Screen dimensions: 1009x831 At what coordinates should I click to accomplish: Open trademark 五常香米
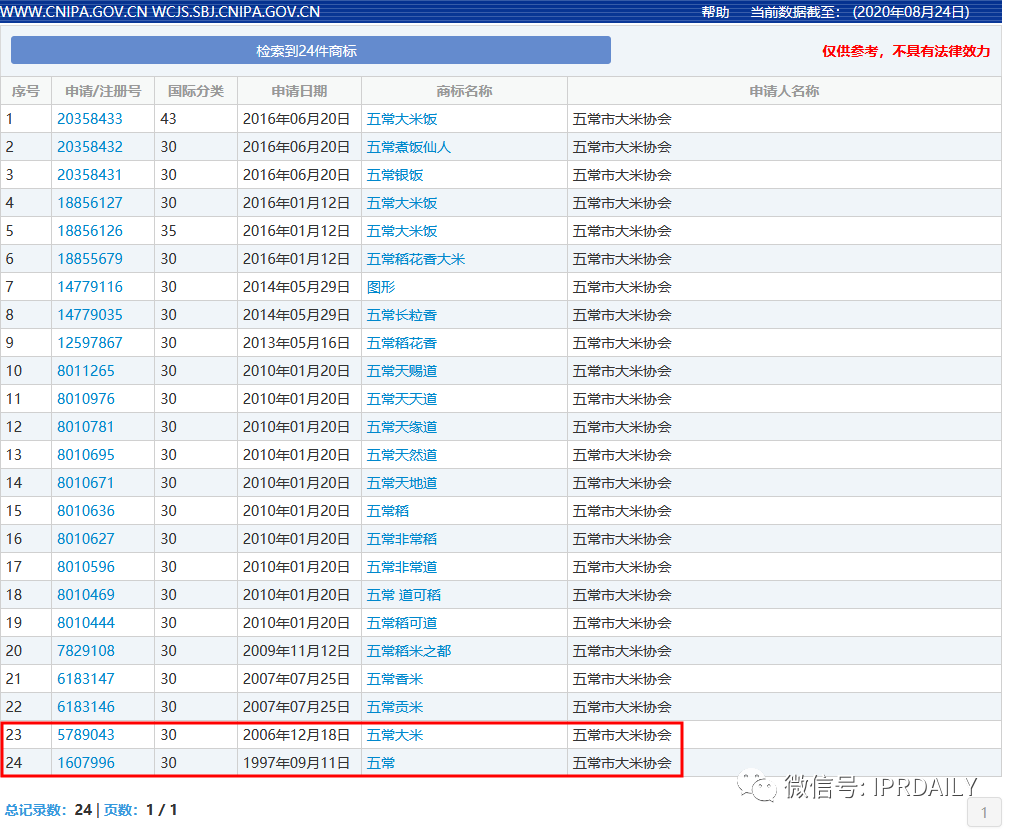tap(394, 679)
